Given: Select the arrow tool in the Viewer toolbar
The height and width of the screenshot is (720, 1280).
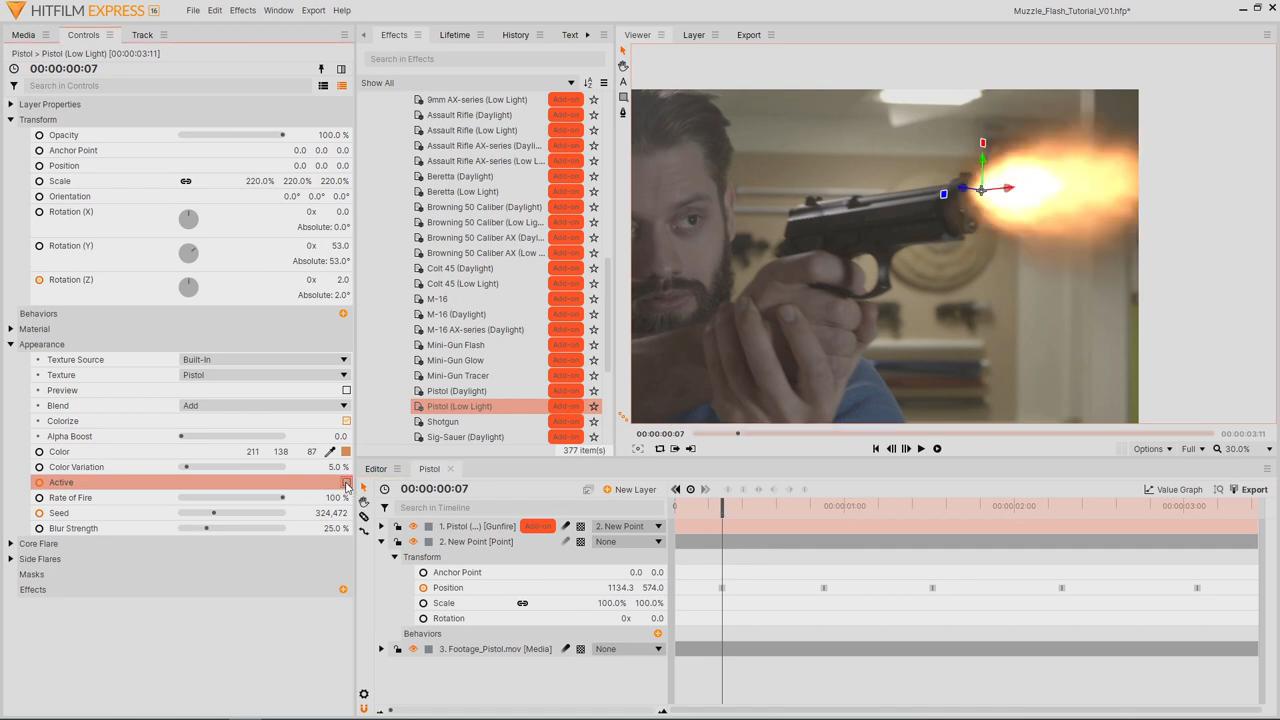Looking at the screenshot, I should [x=623, y=50].
